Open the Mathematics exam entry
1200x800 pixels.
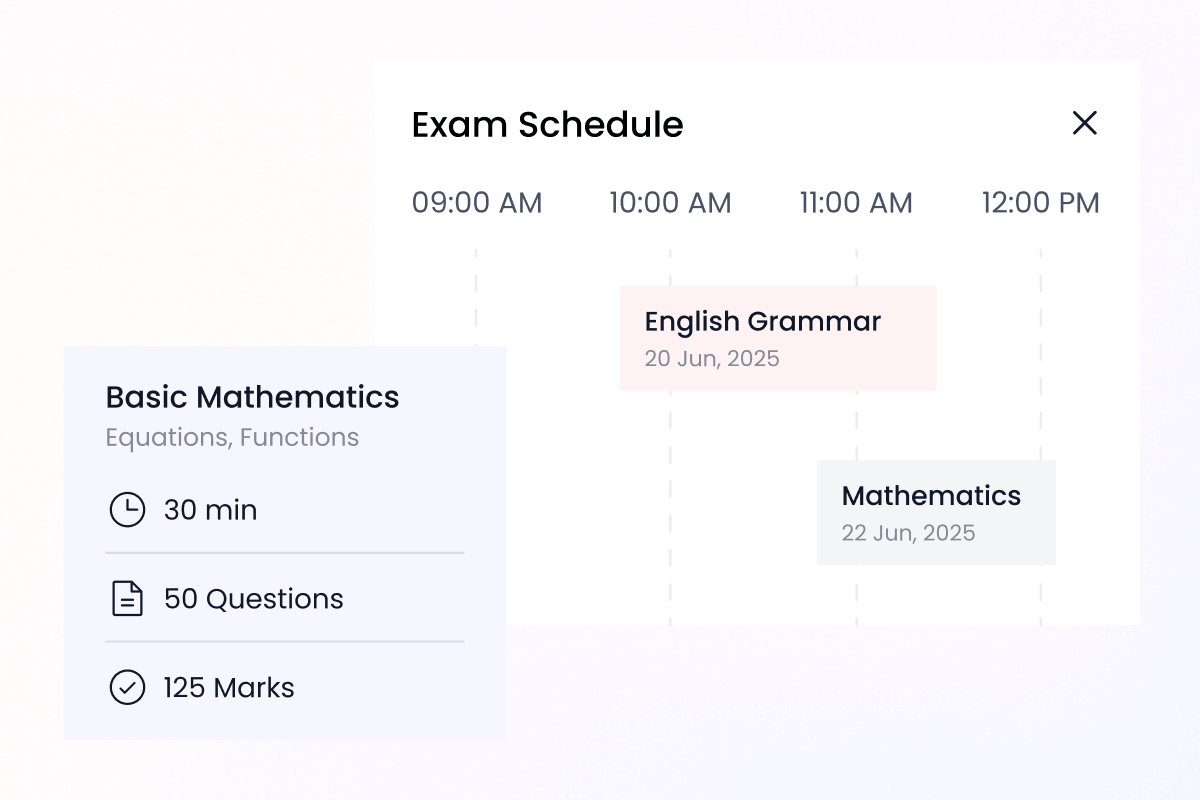click(935, 512)
